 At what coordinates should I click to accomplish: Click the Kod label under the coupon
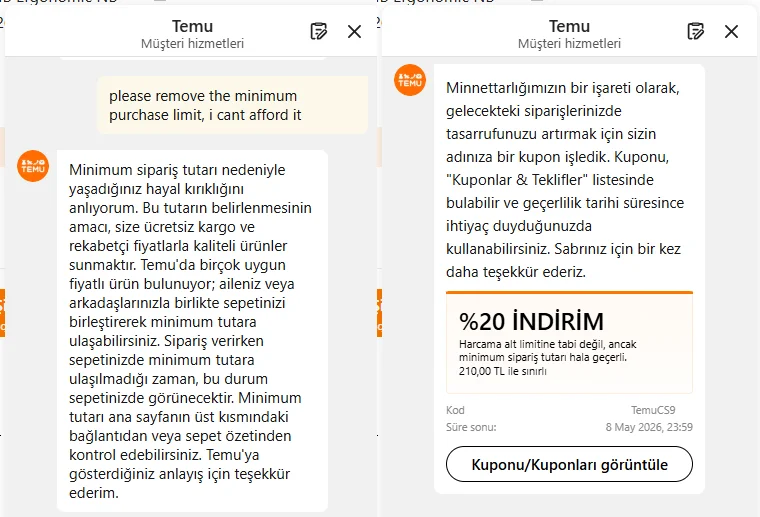click(455, 410)
